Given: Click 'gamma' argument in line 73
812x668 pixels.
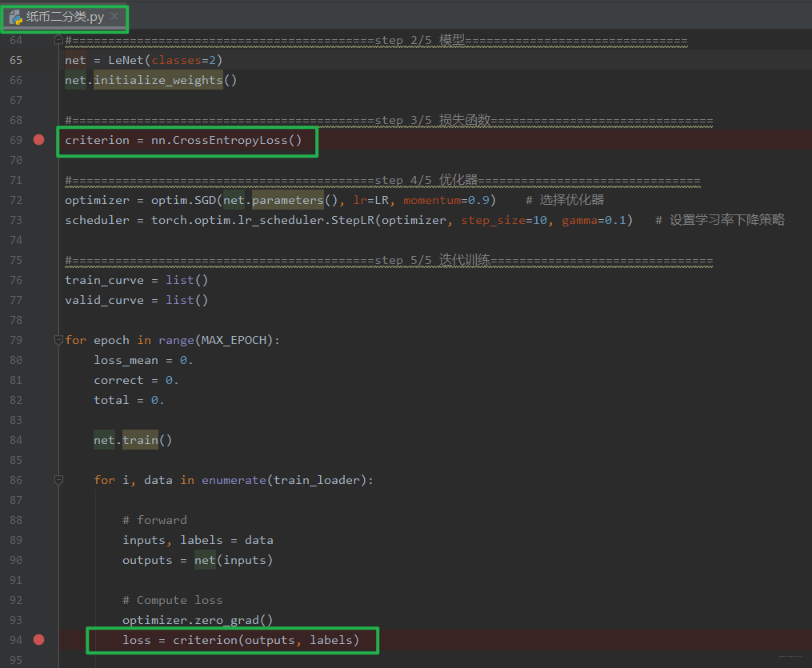Looking at the screenshot, I should point(579,221).
